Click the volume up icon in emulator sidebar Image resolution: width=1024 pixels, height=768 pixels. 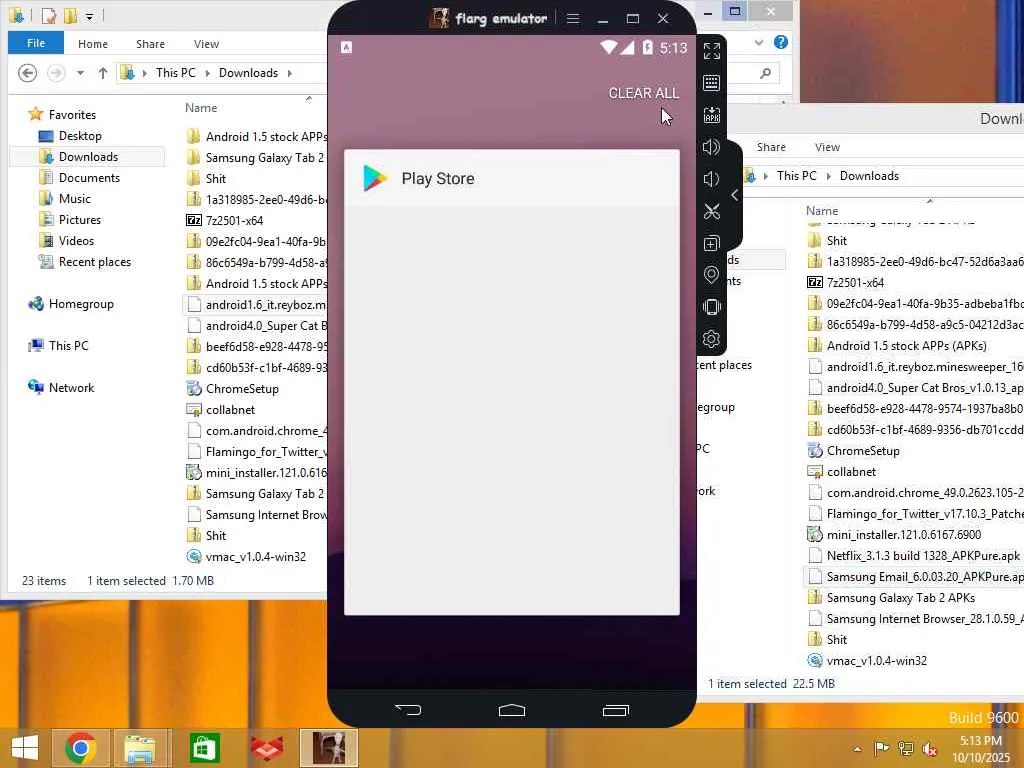(711, 147)
